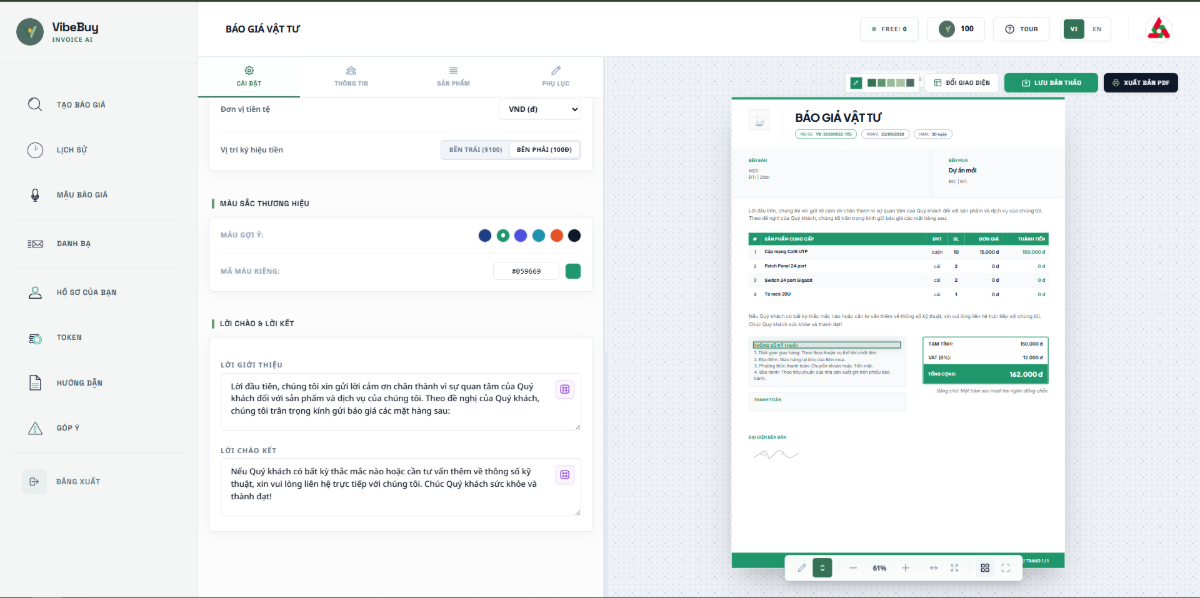Pick the selected green suggested color
The width and height of the screenshot is (1200, 598).
coord(503,235)
